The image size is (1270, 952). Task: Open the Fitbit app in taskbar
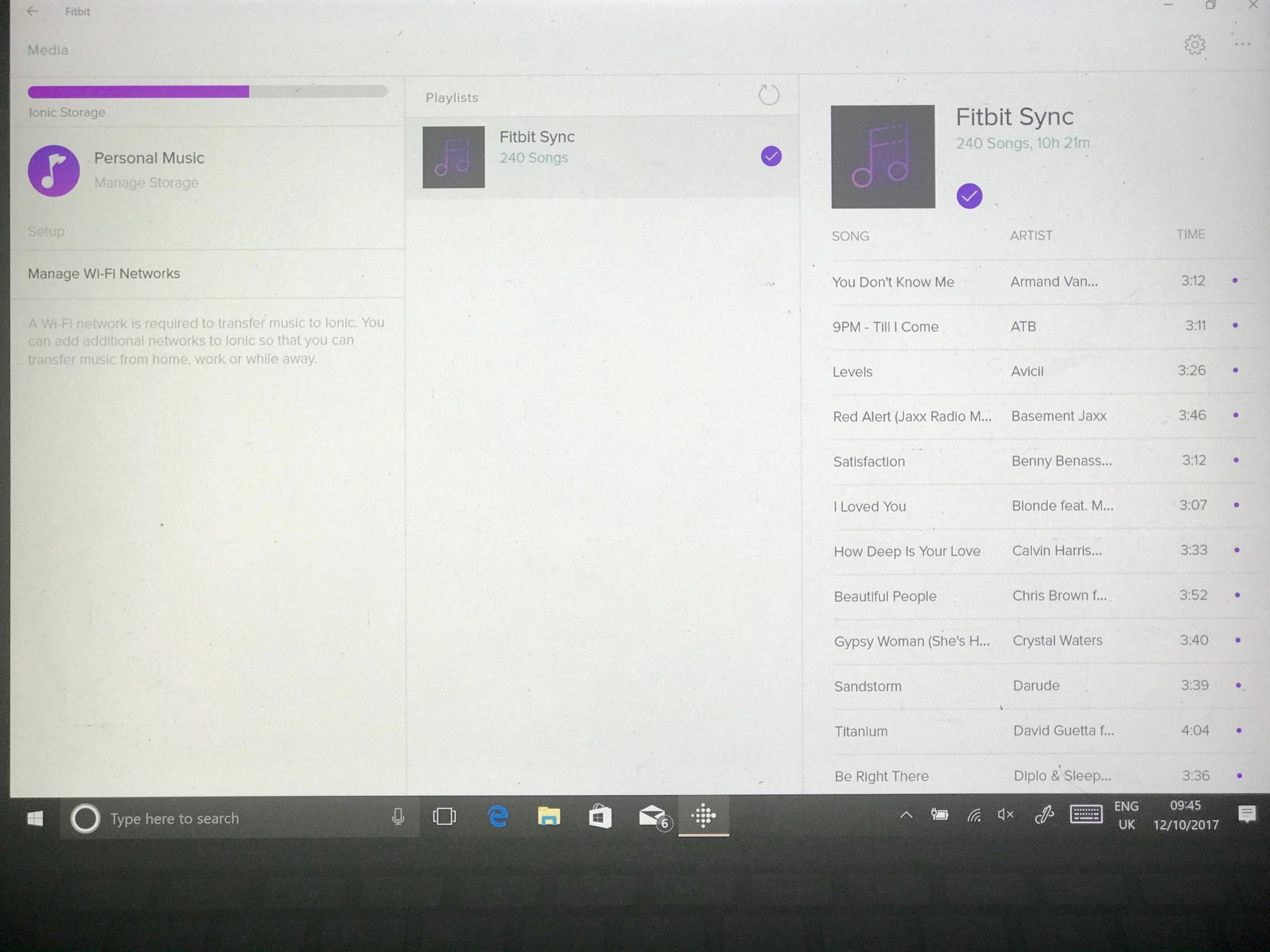(x=703, y=818)
